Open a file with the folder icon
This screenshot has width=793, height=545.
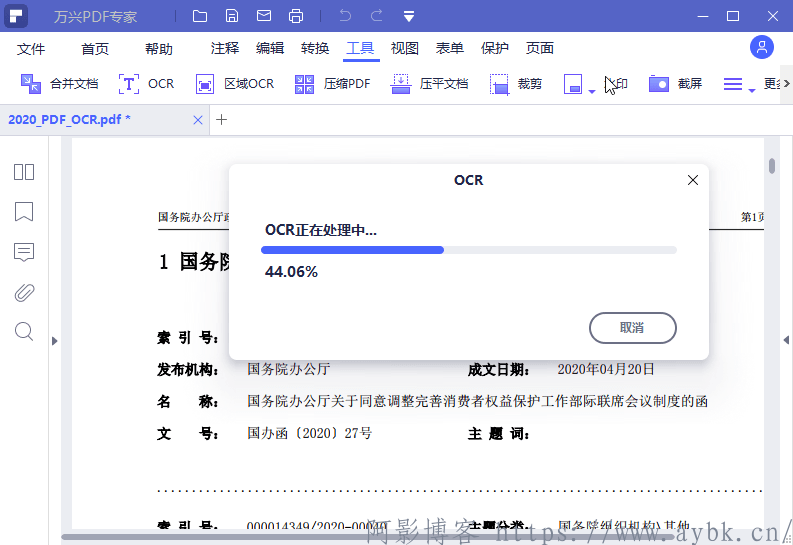click(x=200, y=16)
